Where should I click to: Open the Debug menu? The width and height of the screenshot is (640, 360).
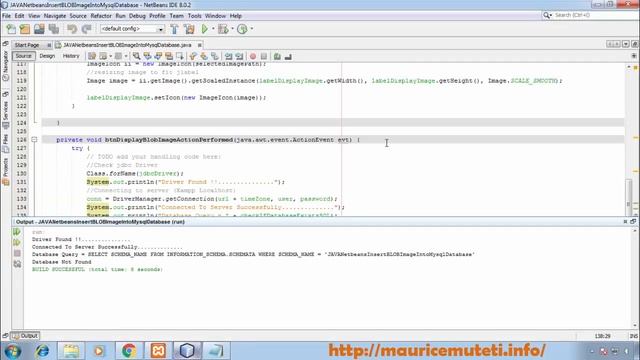(137, 16)
